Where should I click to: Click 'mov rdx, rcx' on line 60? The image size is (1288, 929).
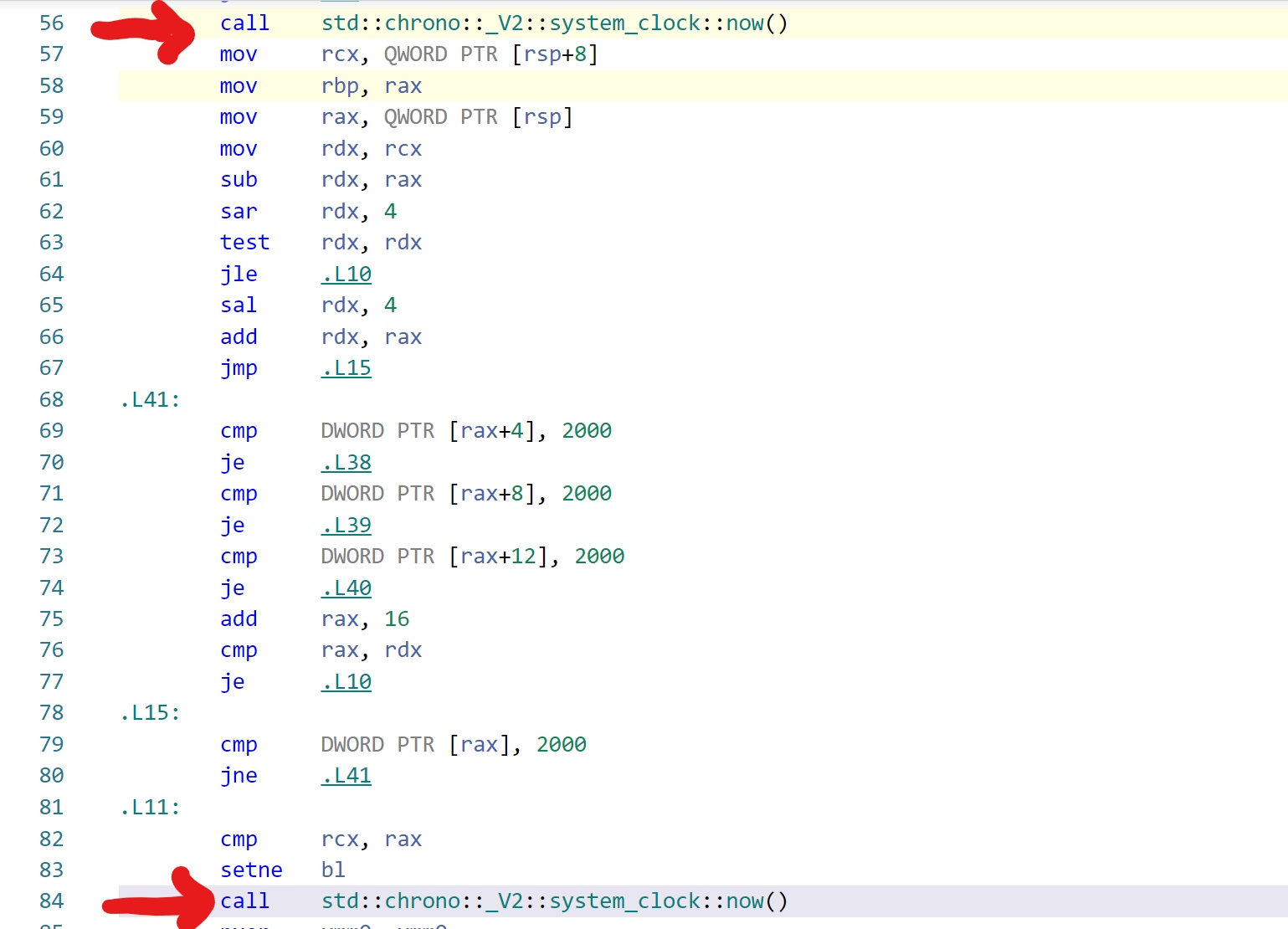tap(321, 148)
